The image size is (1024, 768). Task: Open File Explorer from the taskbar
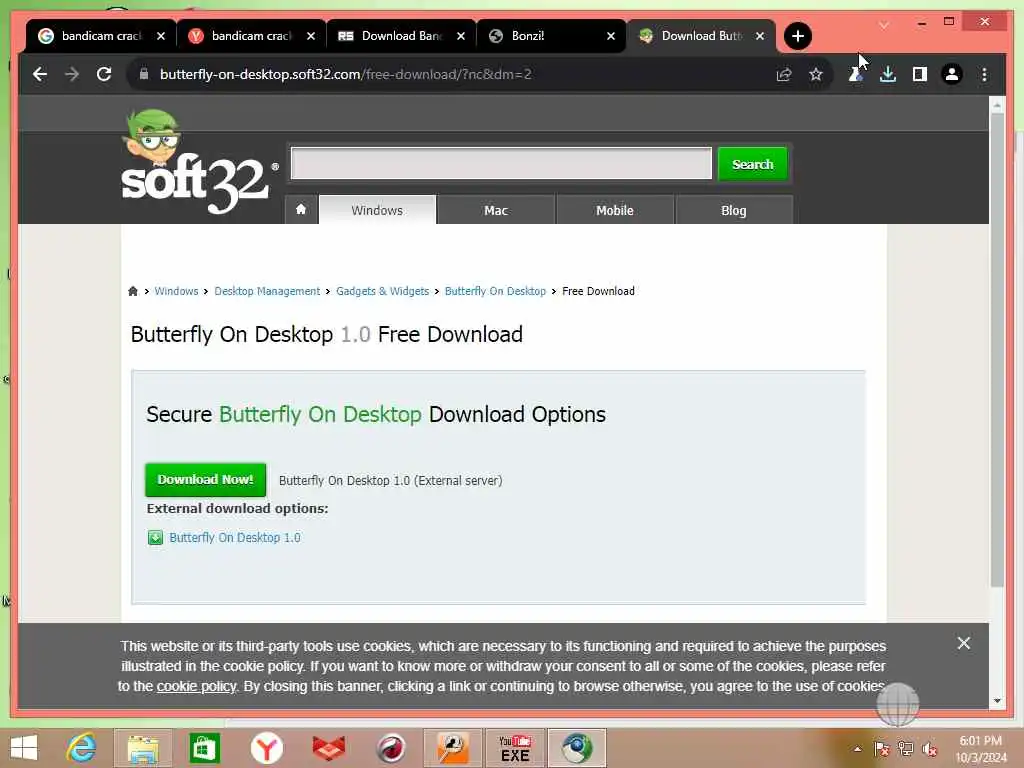[143, 748]
